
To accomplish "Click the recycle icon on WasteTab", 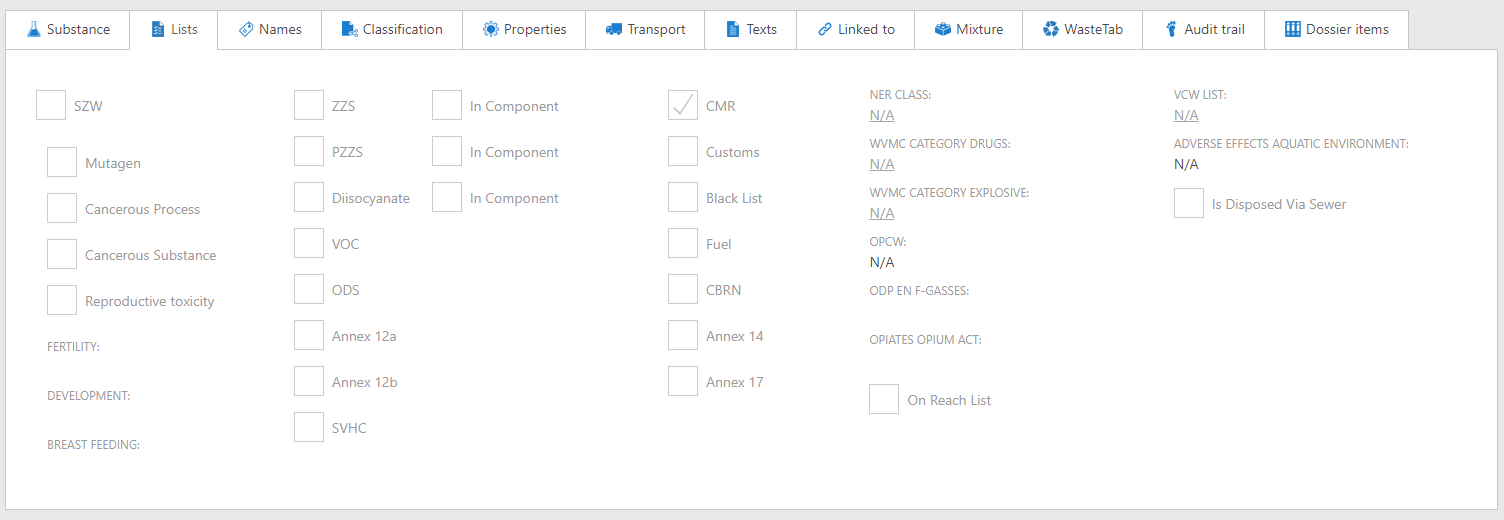I will [x=1051, y=29].
